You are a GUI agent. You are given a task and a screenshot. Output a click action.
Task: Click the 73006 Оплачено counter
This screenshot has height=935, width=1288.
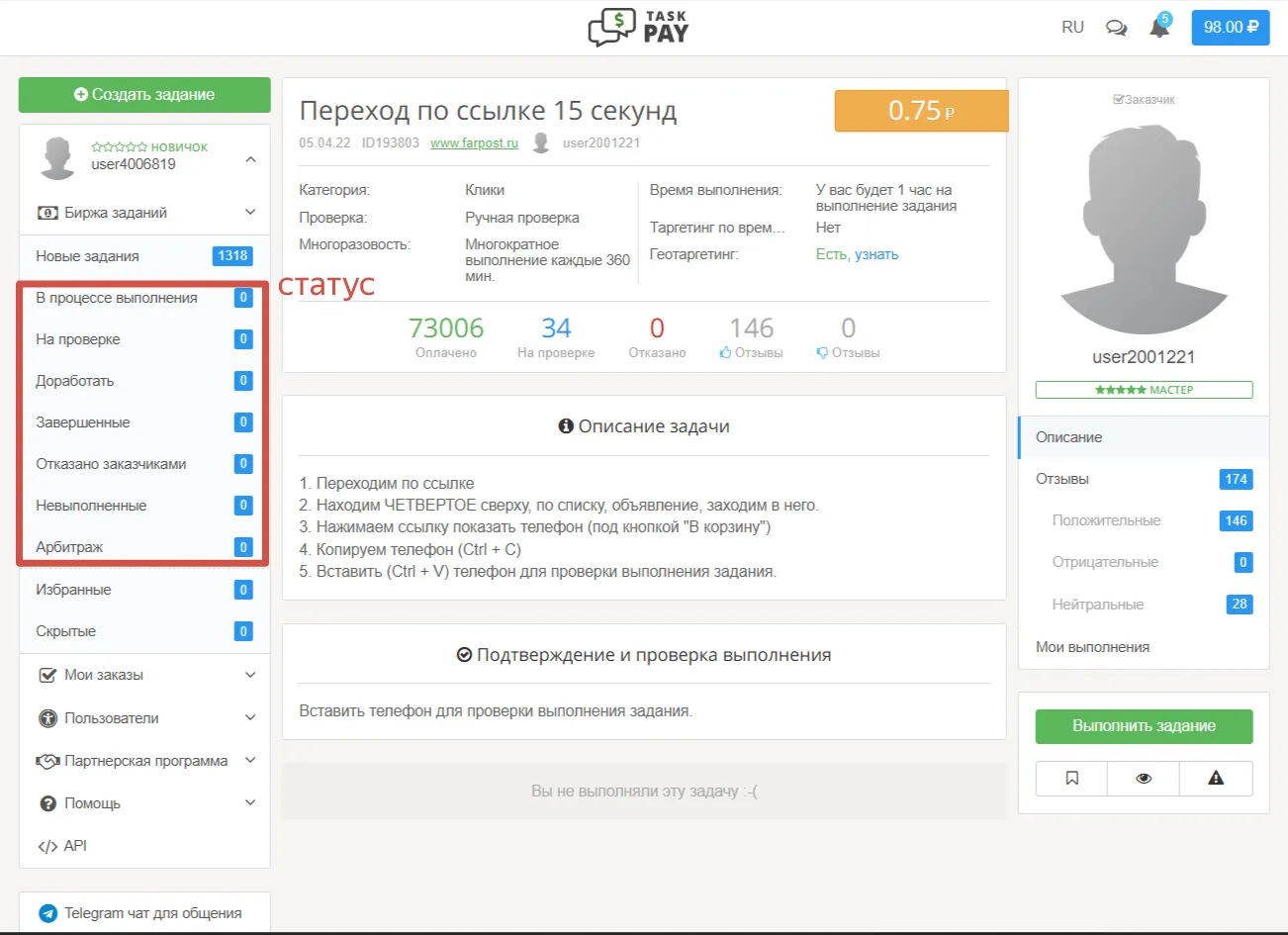pyautogui.click(x=446, y=336)
